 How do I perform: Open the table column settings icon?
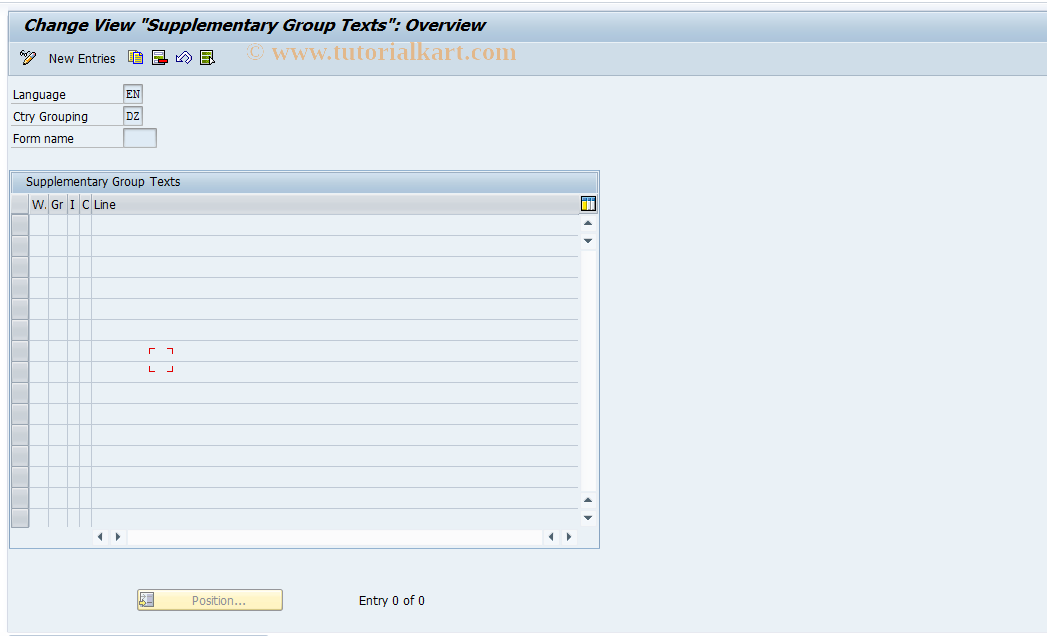[588, 204]
